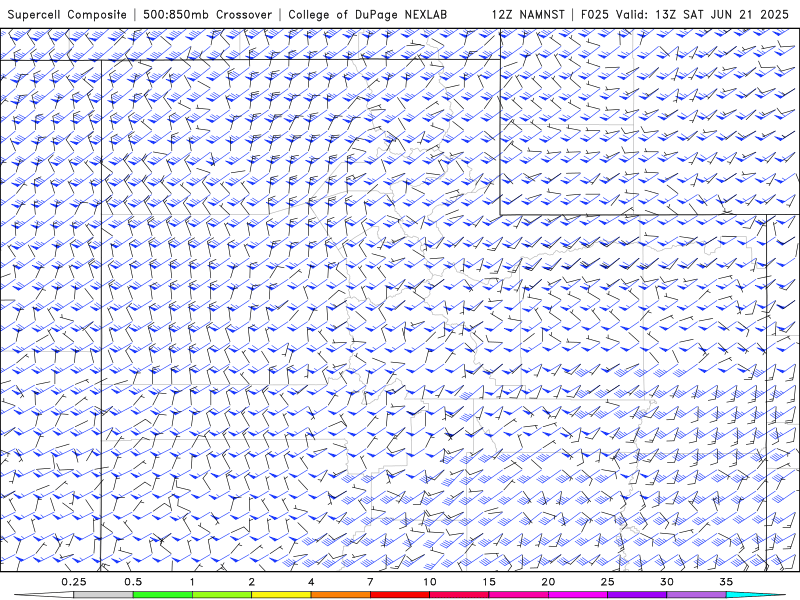Screen dimensions: 800x600
Task: Select the 0.5 legend value
Action: tap(133, 582)
